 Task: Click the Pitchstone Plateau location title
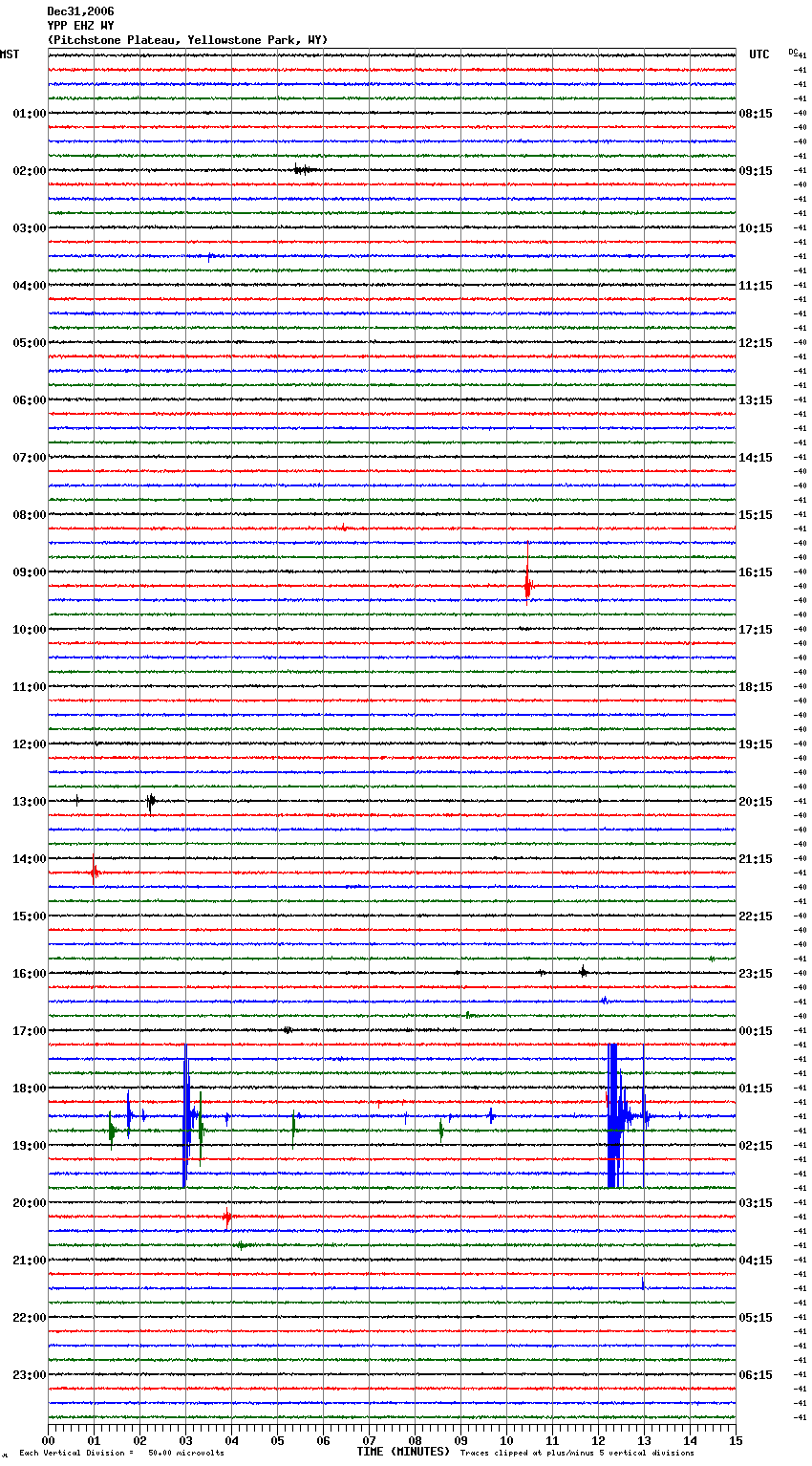pos(187,40)
